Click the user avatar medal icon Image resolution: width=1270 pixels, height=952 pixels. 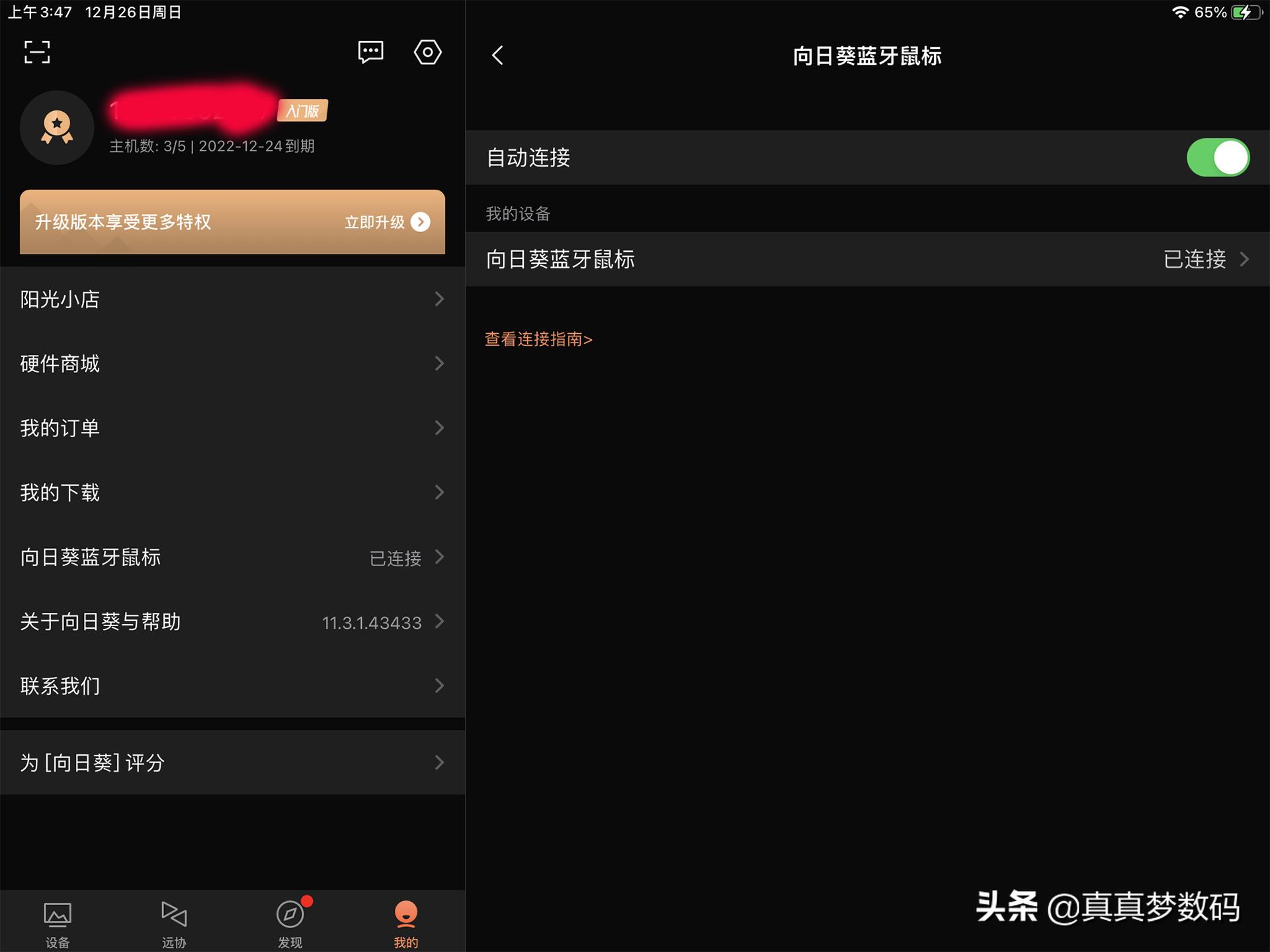click(57, 128)
